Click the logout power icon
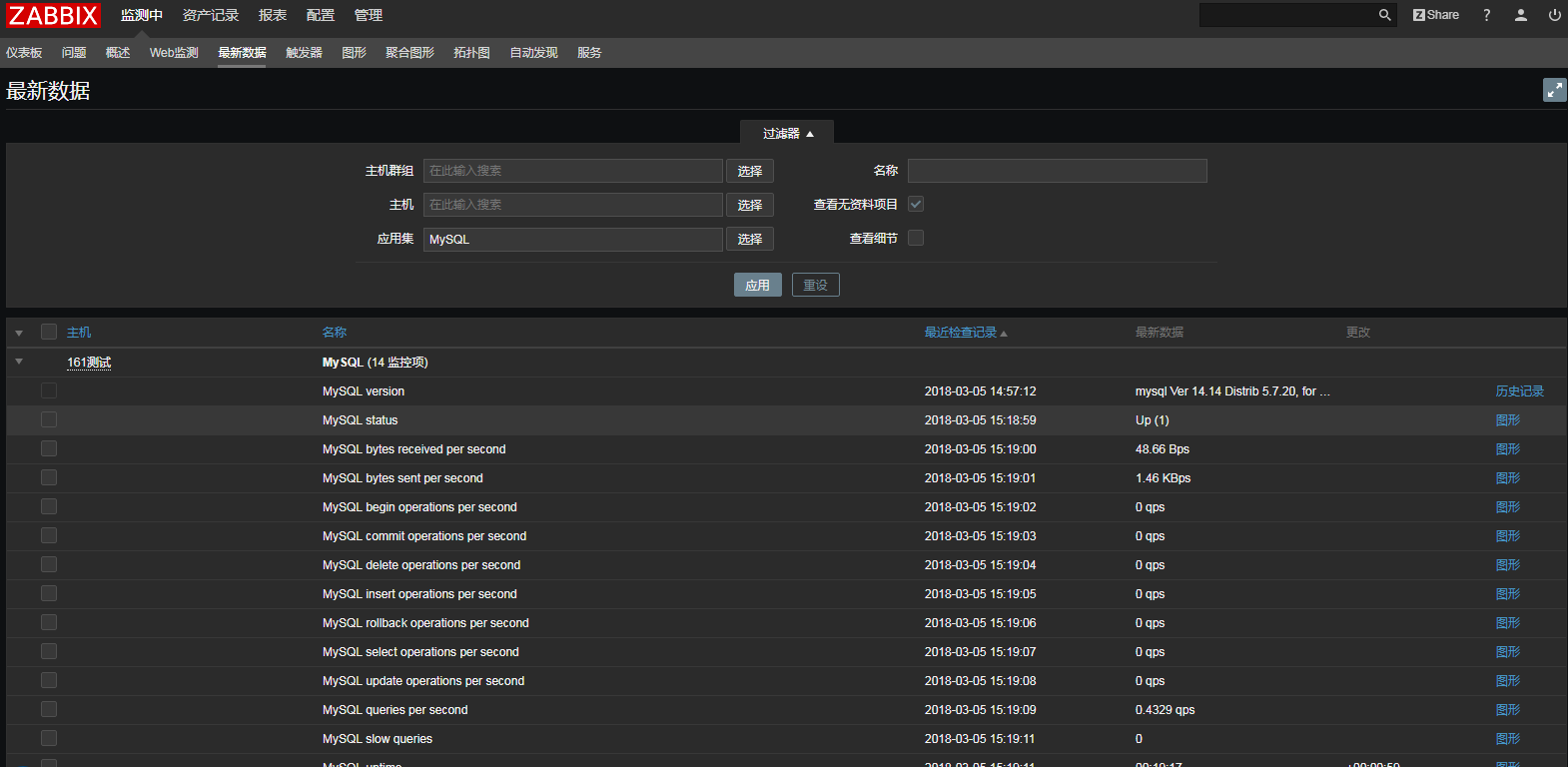 (1554, 15)
